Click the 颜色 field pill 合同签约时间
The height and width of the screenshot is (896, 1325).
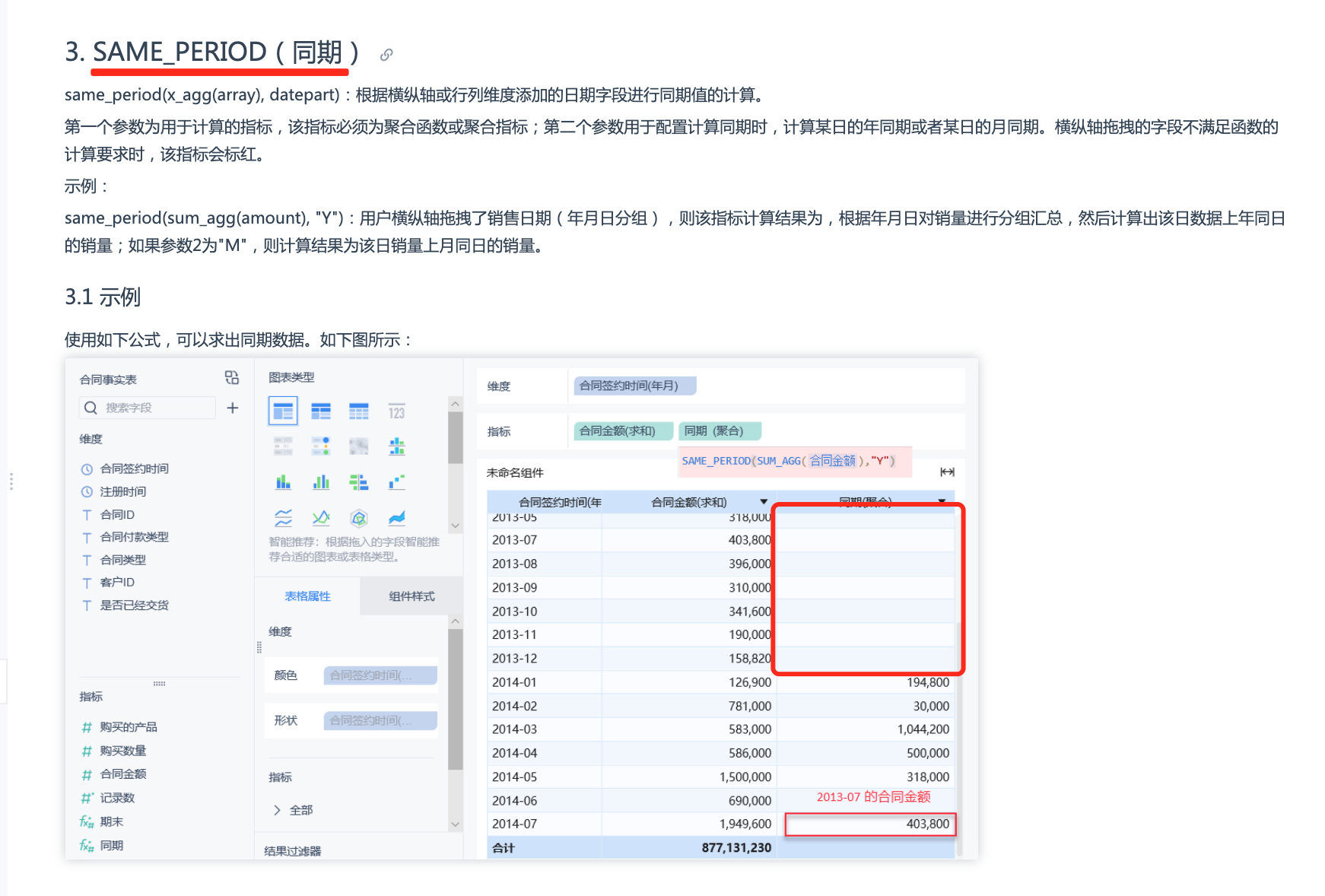click(380, 675)
